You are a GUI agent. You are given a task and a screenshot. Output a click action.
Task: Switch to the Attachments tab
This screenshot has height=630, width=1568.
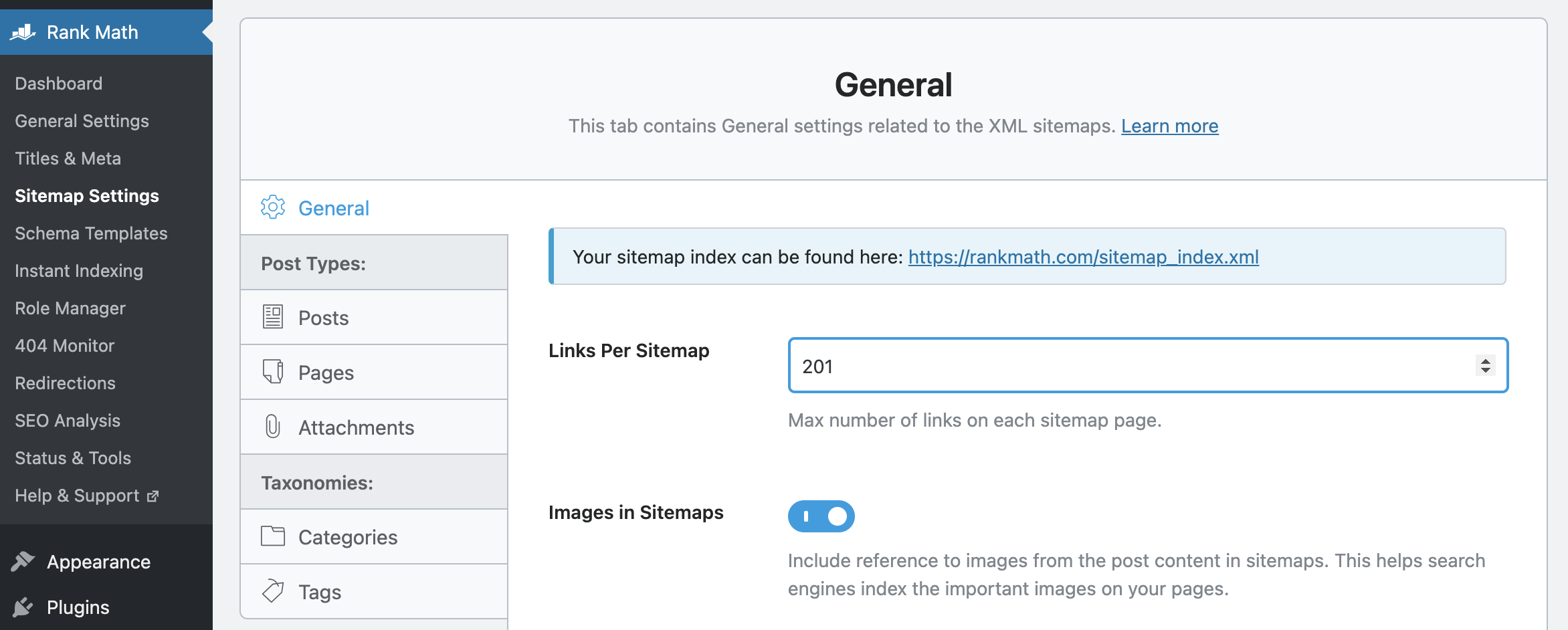[x=356, y=427]
